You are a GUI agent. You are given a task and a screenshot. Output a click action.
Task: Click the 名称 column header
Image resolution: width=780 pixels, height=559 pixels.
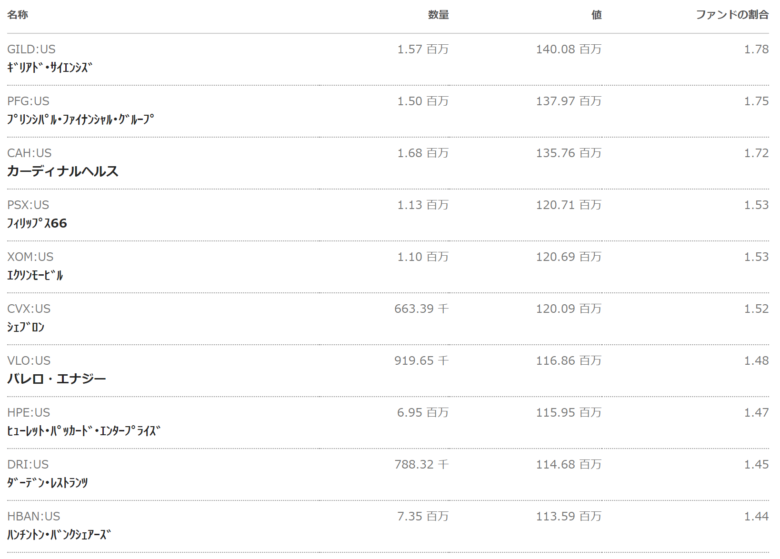click(17, 15)
